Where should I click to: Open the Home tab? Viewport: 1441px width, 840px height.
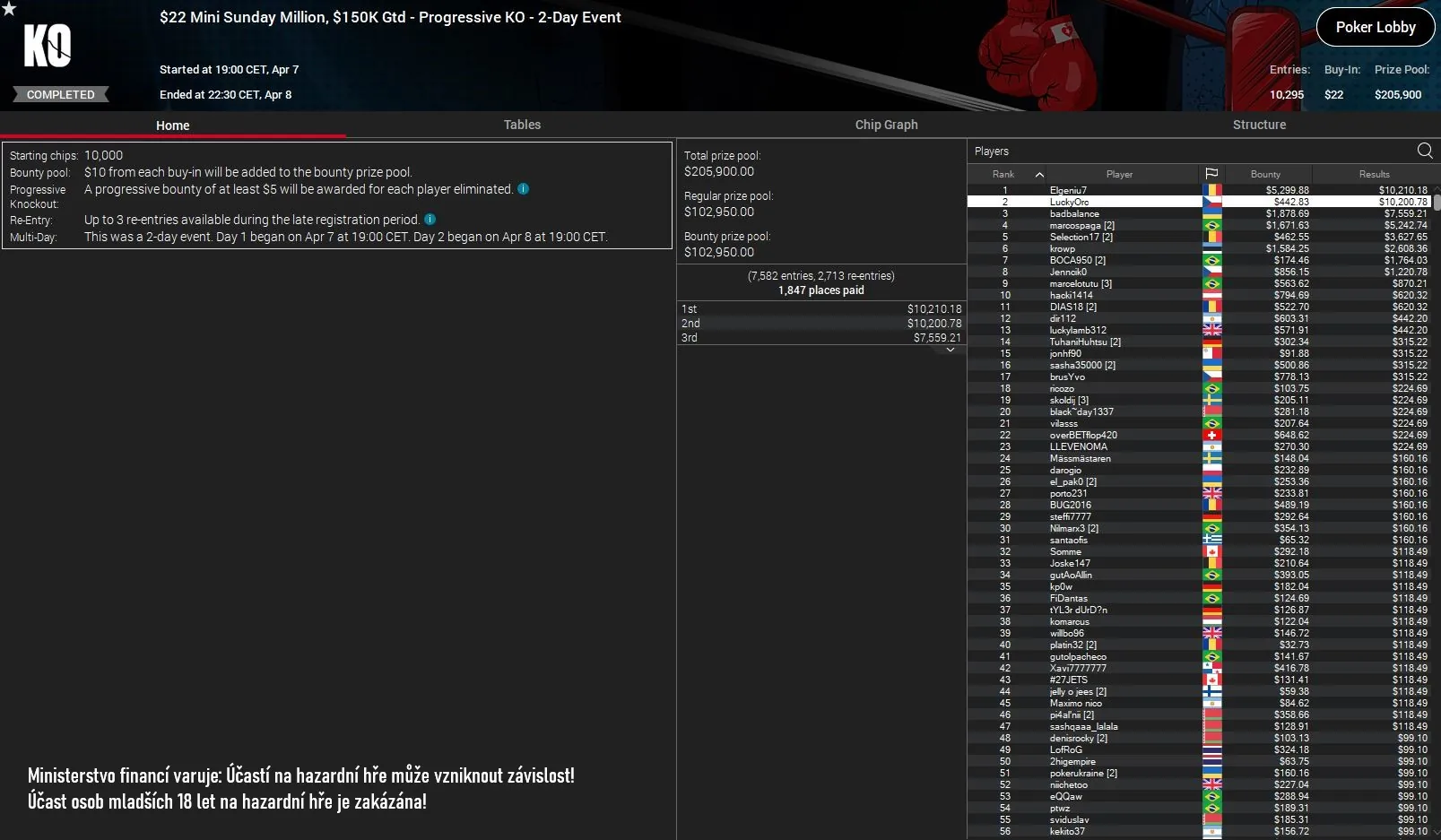[173, 126]
